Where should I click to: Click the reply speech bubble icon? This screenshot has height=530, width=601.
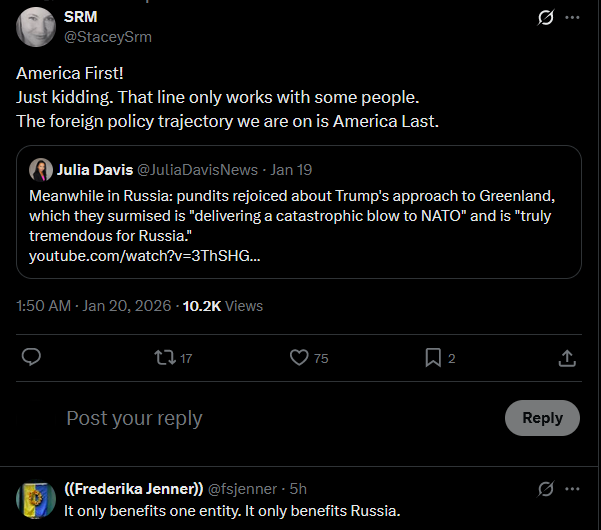(x=31, y=357)
